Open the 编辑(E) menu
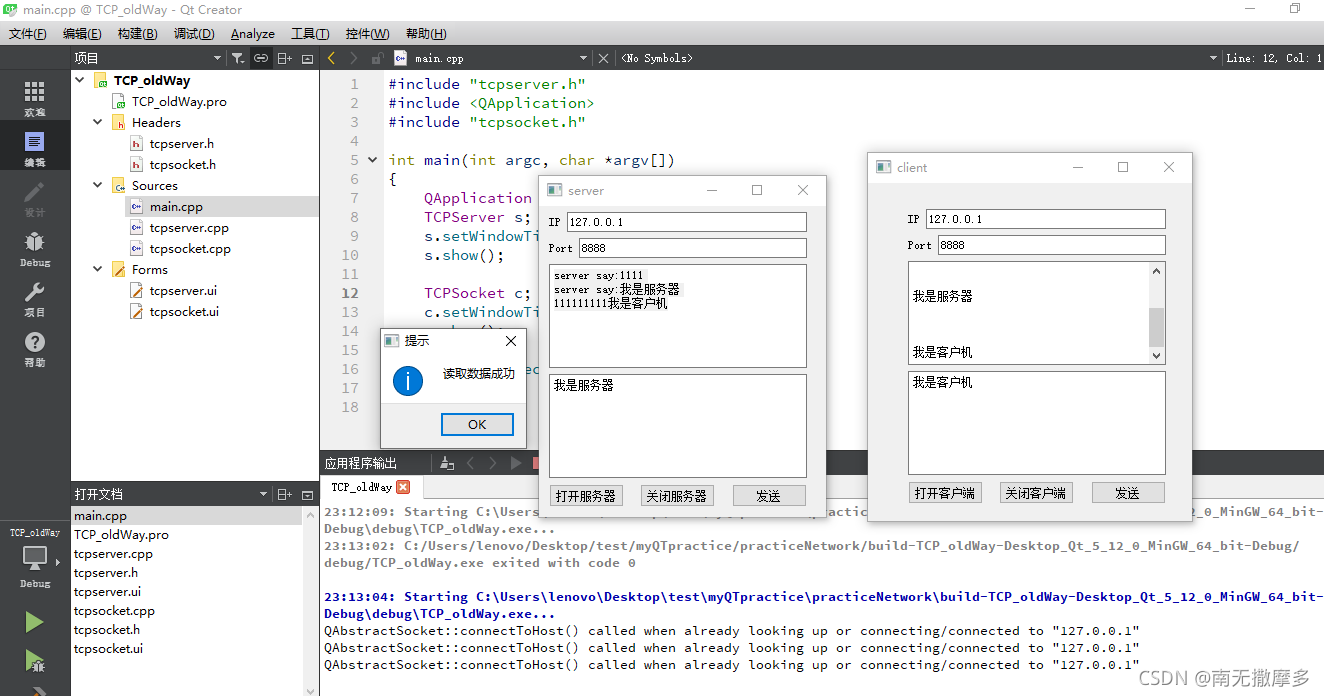This screenshot has height=696, width=1324. [x=82, y=34]
